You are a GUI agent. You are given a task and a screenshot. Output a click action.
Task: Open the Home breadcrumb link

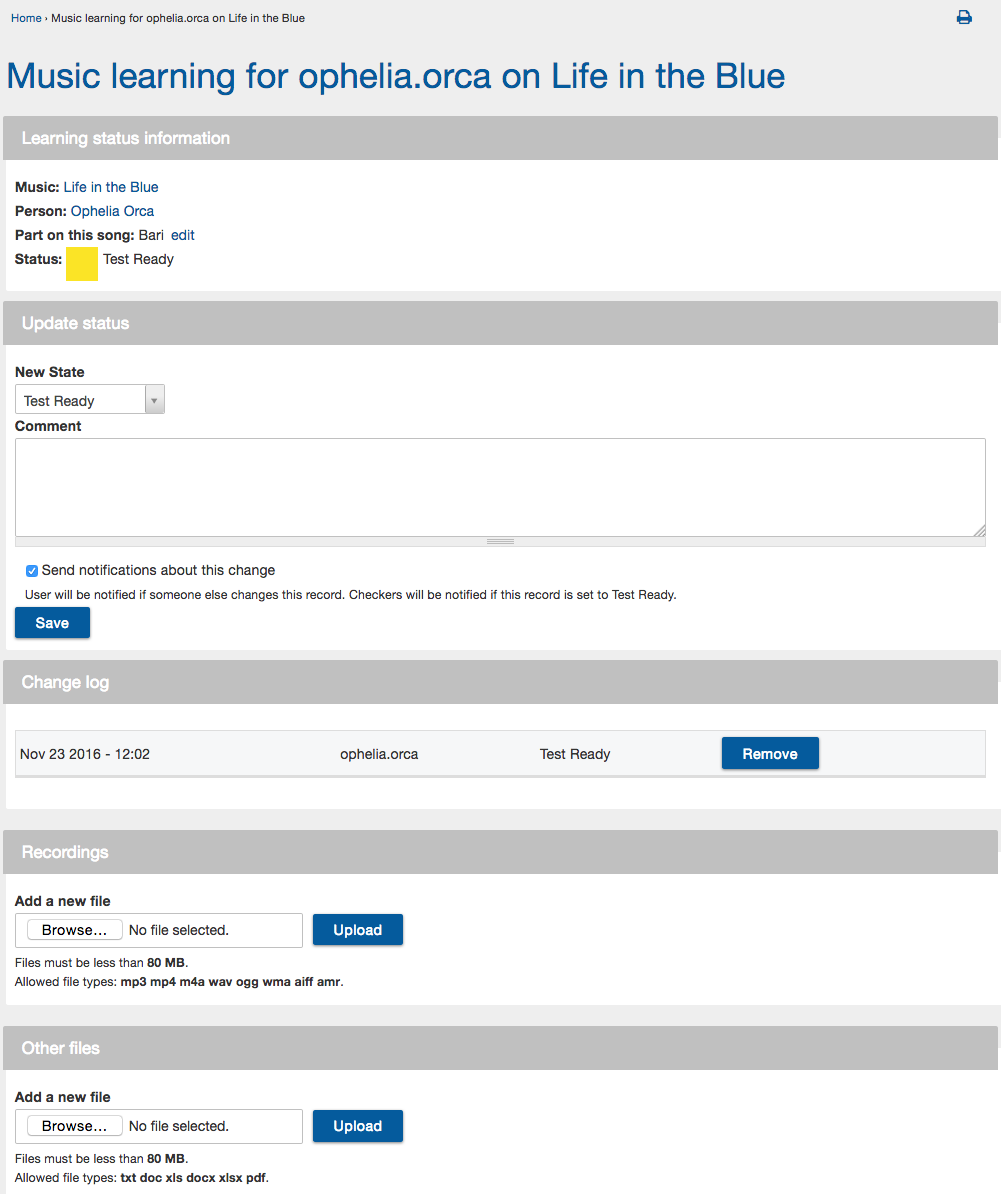[x=26, y=18]
